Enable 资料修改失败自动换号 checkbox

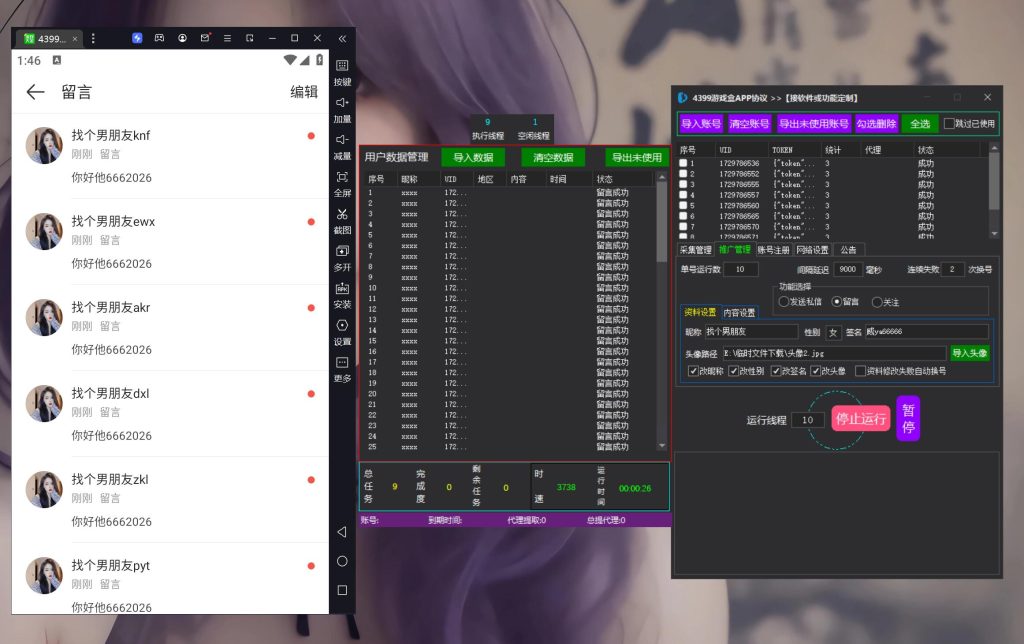coord(860,371)
